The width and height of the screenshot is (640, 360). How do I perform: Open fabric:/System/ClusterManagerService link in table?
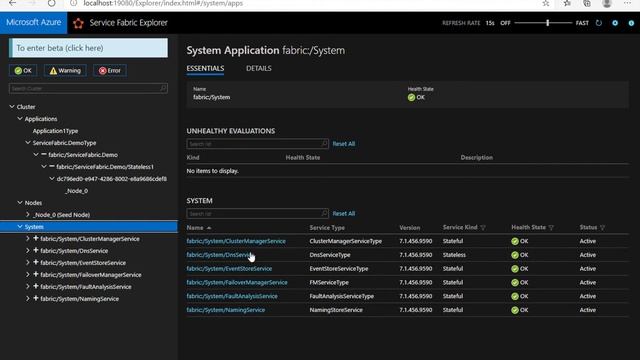236,241
